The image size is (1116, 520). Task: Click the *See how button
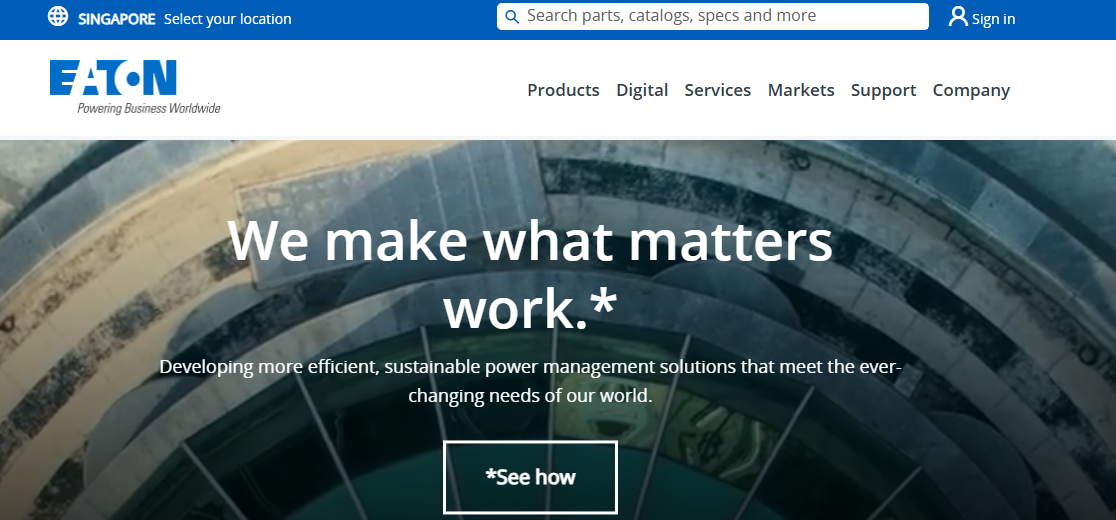(530, 477)
